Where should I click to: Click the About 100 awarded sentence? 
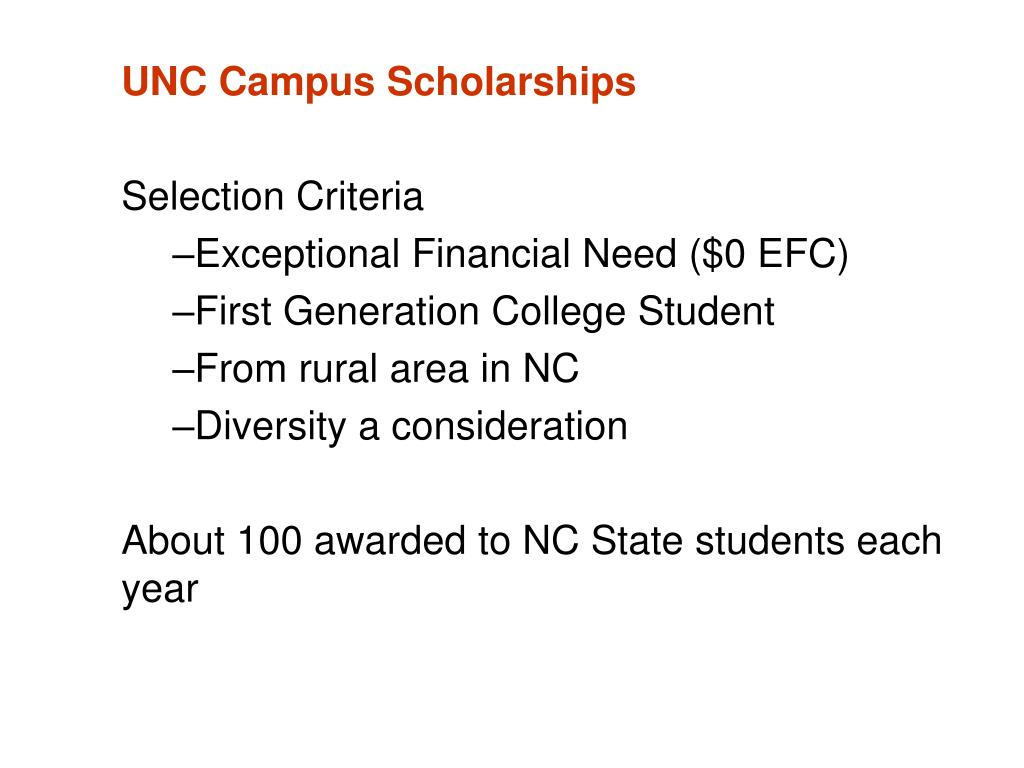coord(532,566)
